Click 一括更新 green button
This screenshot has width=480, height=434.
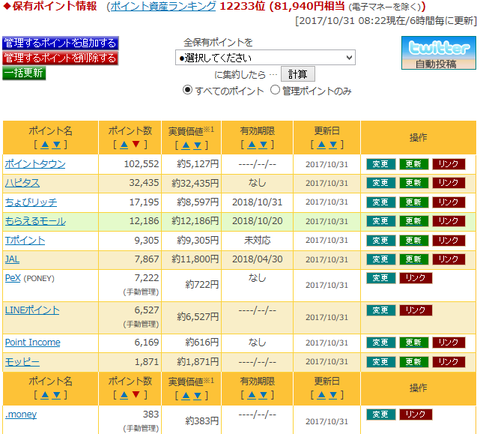(24, 73)
